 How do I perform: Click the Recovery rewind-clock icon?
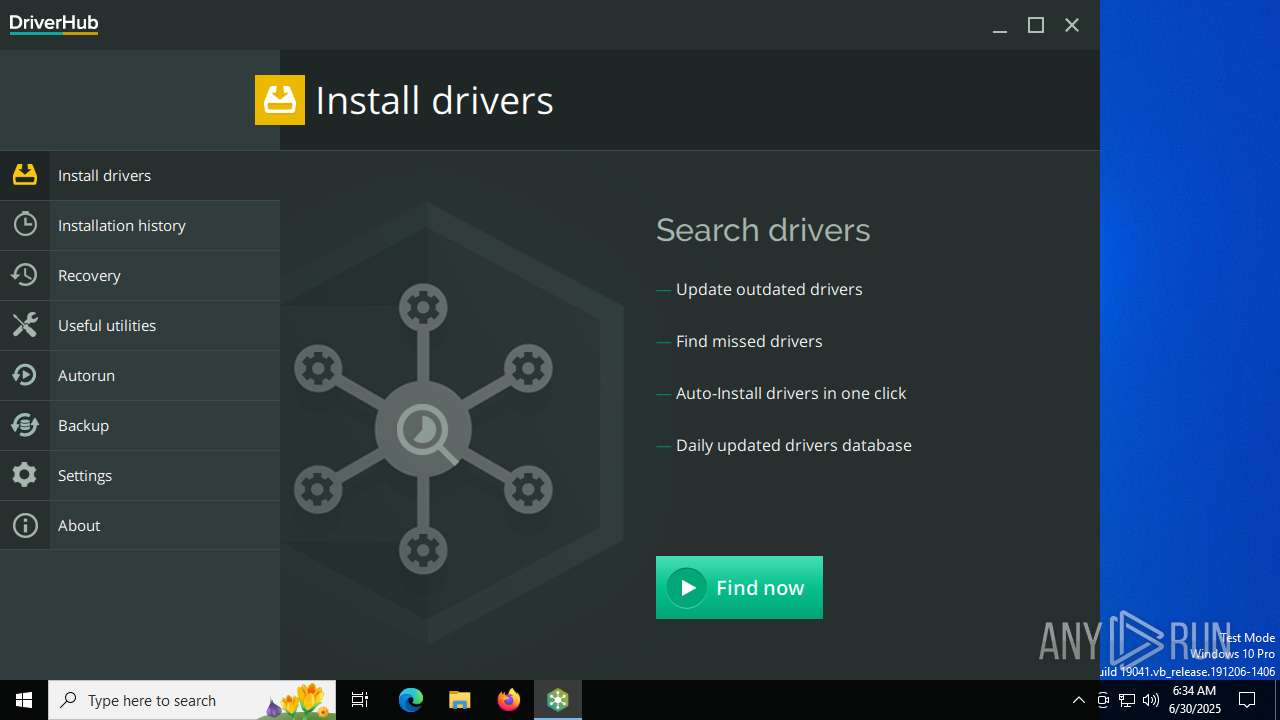(x=25, y=275)
